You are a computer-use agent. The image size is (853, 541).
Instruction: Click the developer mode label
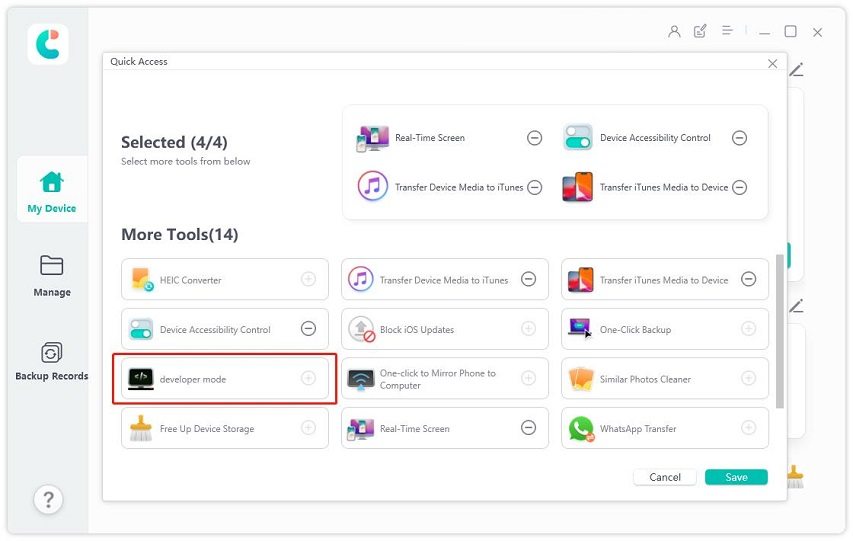click(x=193, y=379)
